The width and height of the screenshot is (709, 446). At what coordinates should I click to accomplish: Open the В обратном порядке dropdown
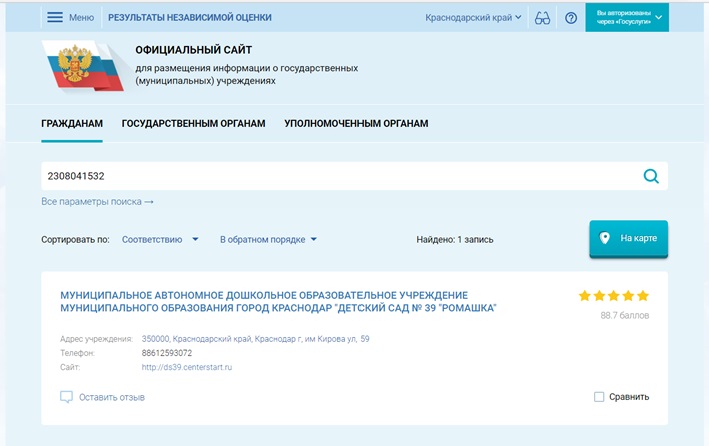(268, 239)
